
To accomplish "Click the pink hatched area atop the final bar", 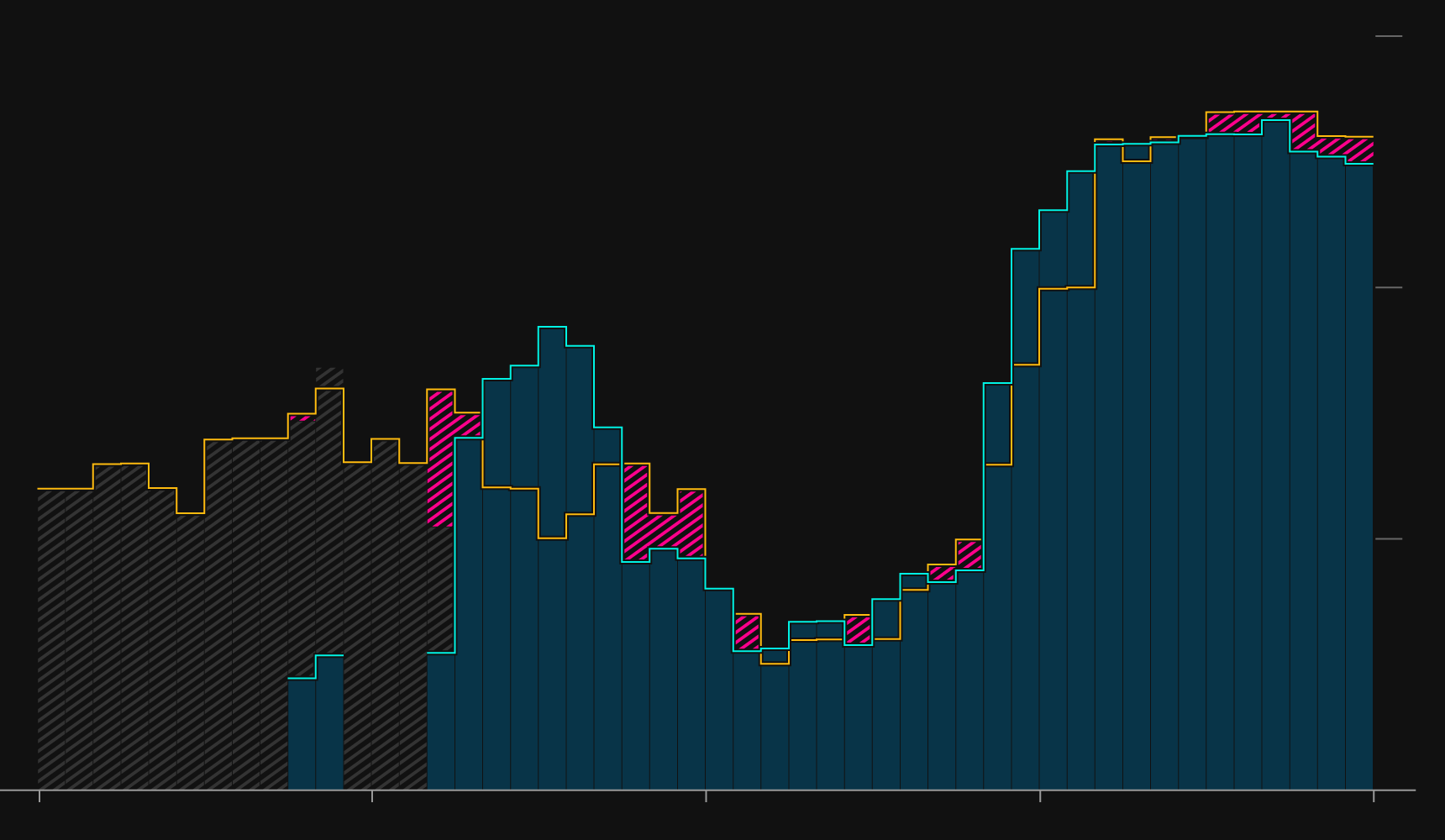I will point(1359,150).
